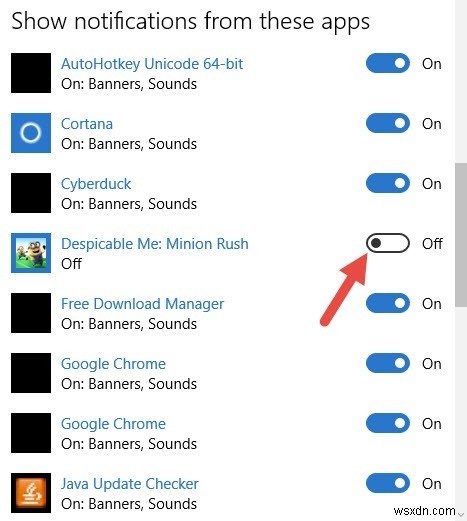Turn off AutoHotkey notifications toggle
Image resolution: width=467 pixels, height=521 pixels.
tap(388, 63)
